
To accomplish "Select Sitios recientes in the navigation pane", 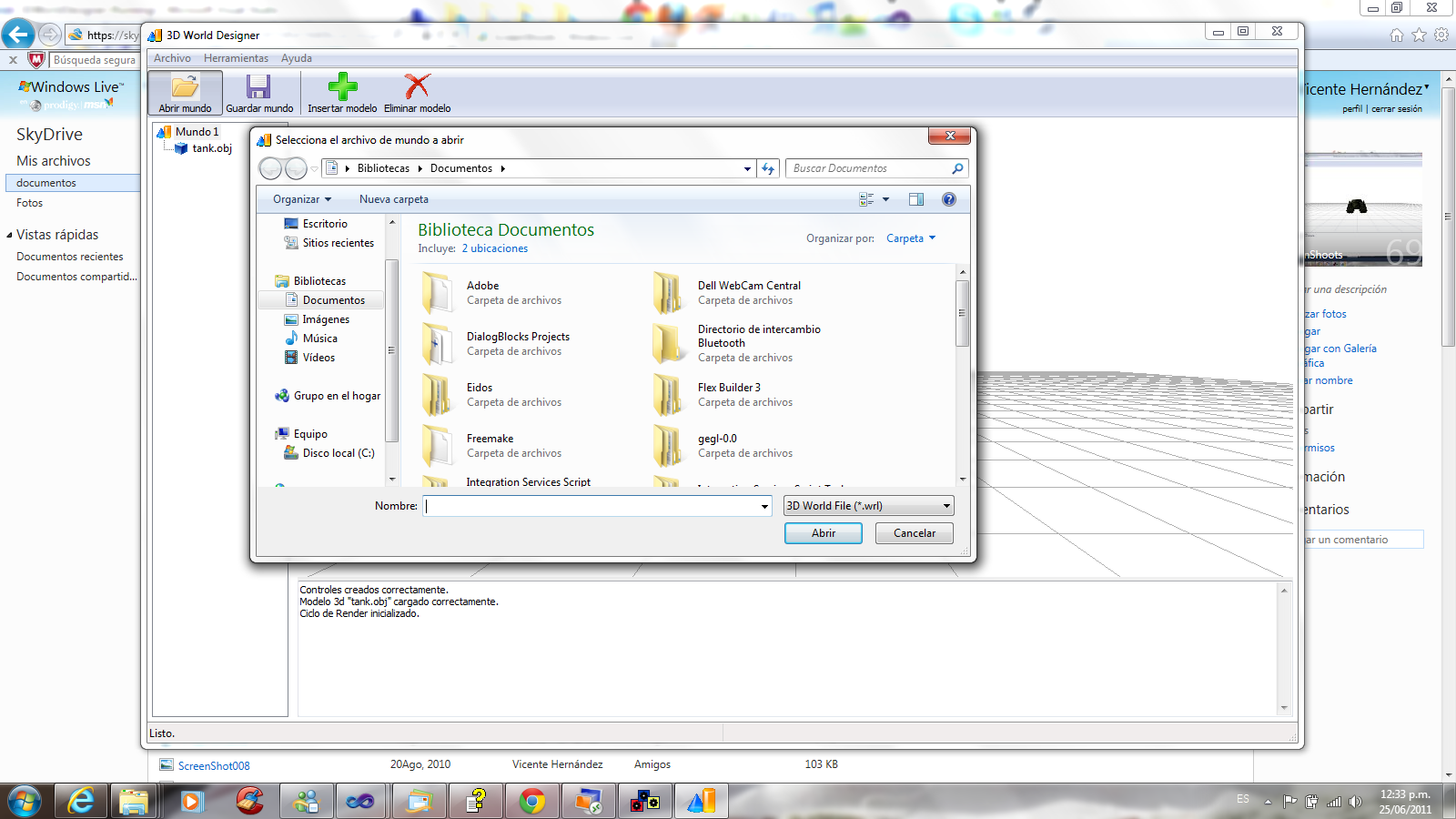I will pyautogui.click(x=338, y=243).
